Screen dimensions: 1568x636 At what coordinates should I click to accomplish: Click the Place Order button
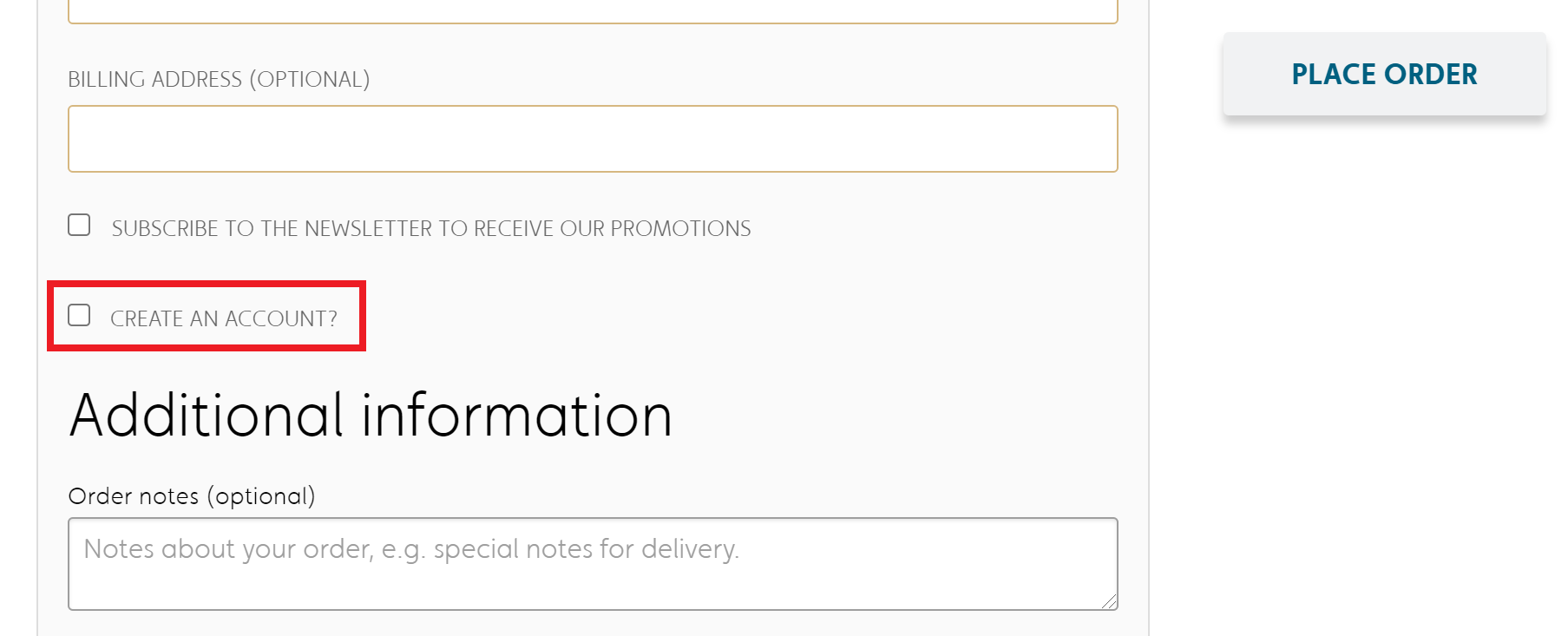[1384, 75]
